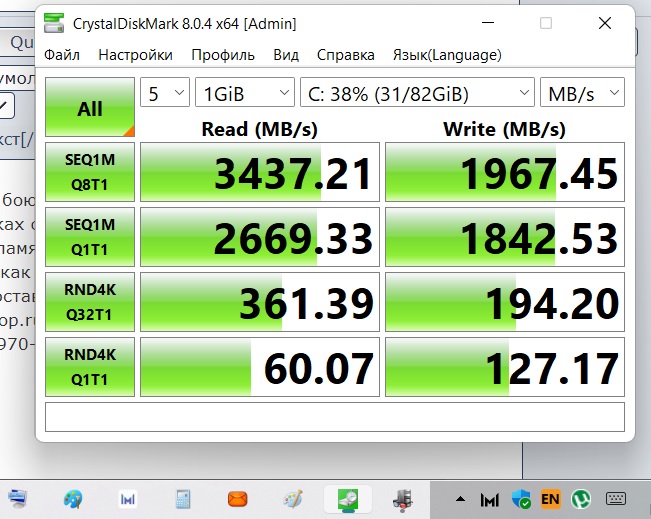Click the RND4K Q1T1 write result 127.17

click(505, 367)
